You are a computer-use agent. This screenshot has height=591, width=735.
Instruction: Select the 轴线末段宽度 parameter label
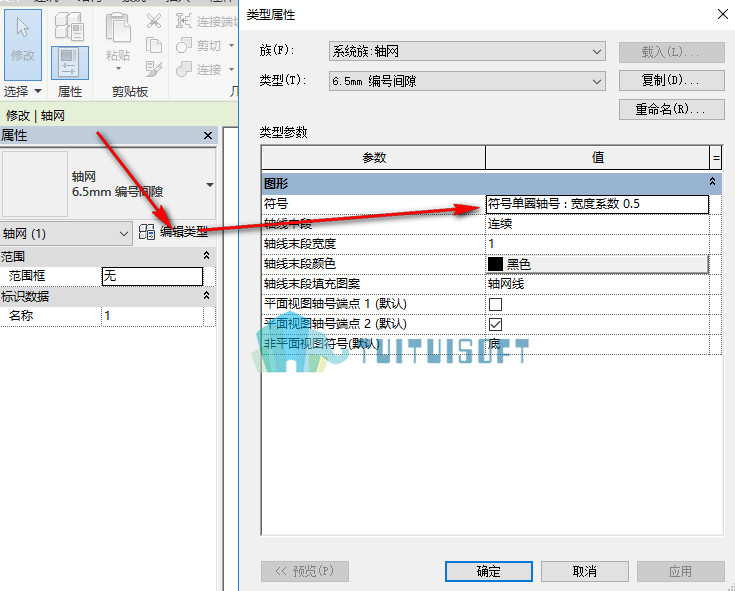[x=300, y=244]
